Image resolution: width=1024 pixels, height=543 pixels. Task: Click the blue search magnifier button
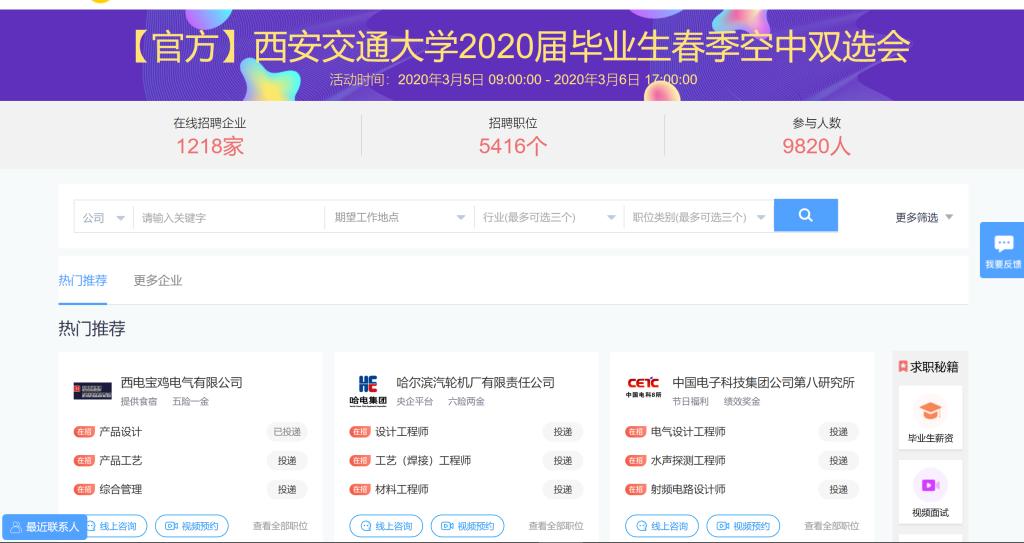tap(805, 216)
